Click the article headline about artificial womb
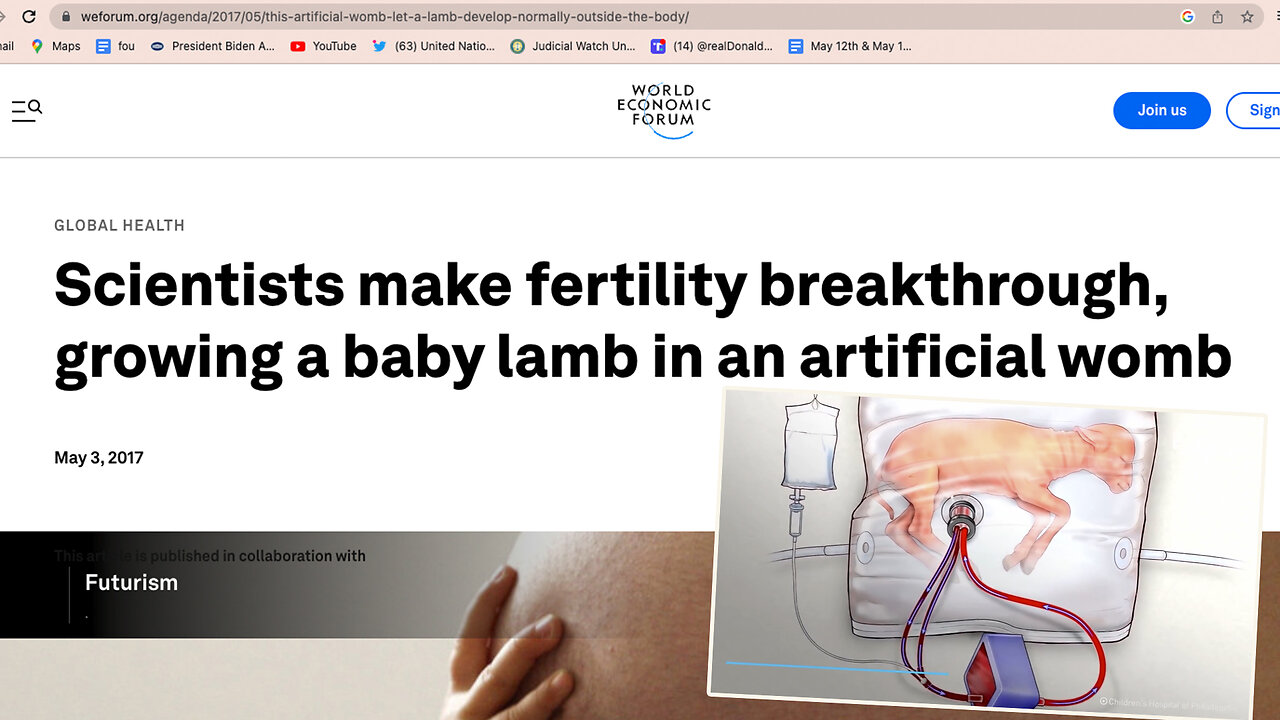 click(x=642, y=322)
